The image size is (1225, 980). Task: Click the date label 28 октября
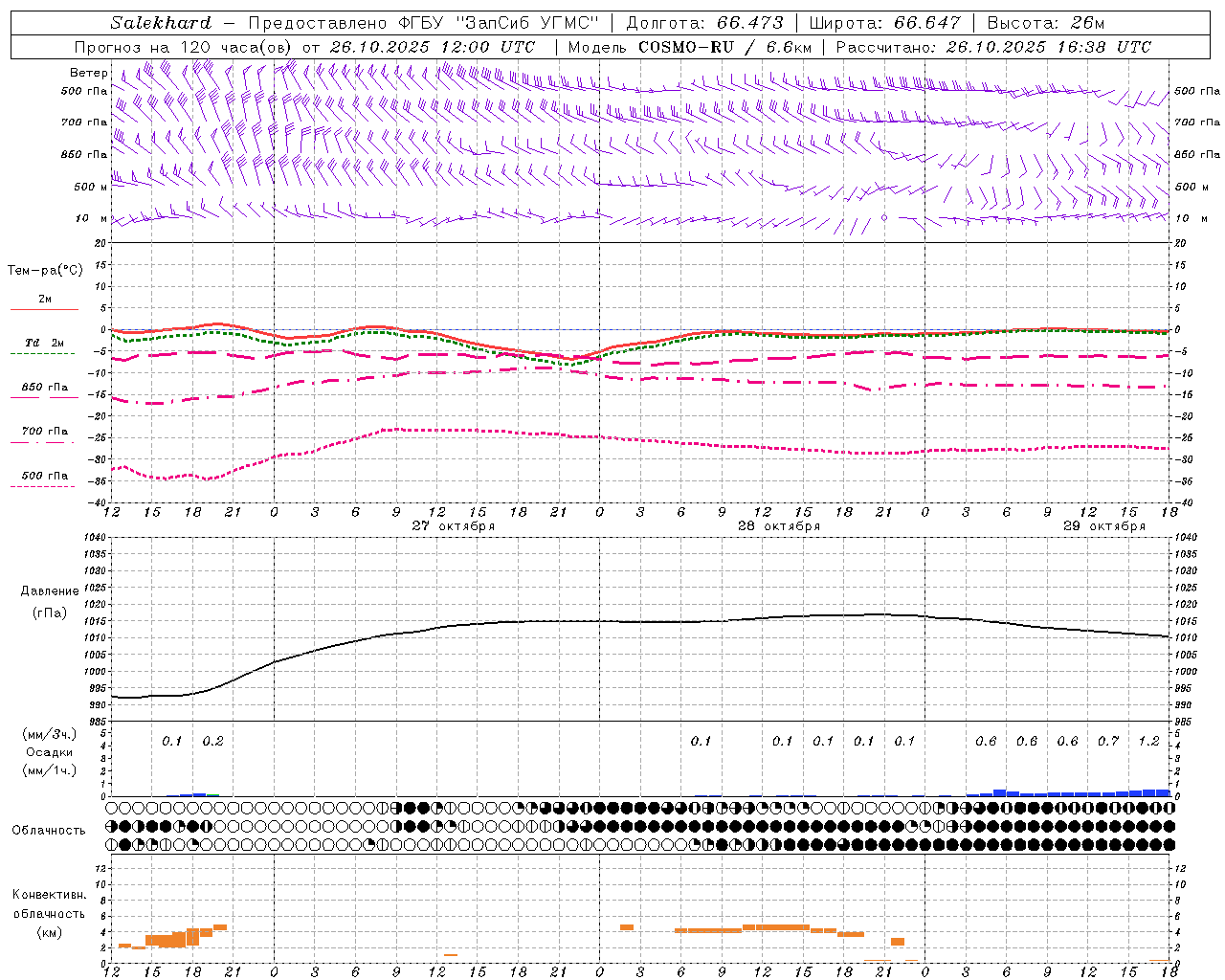pos(779,526)
